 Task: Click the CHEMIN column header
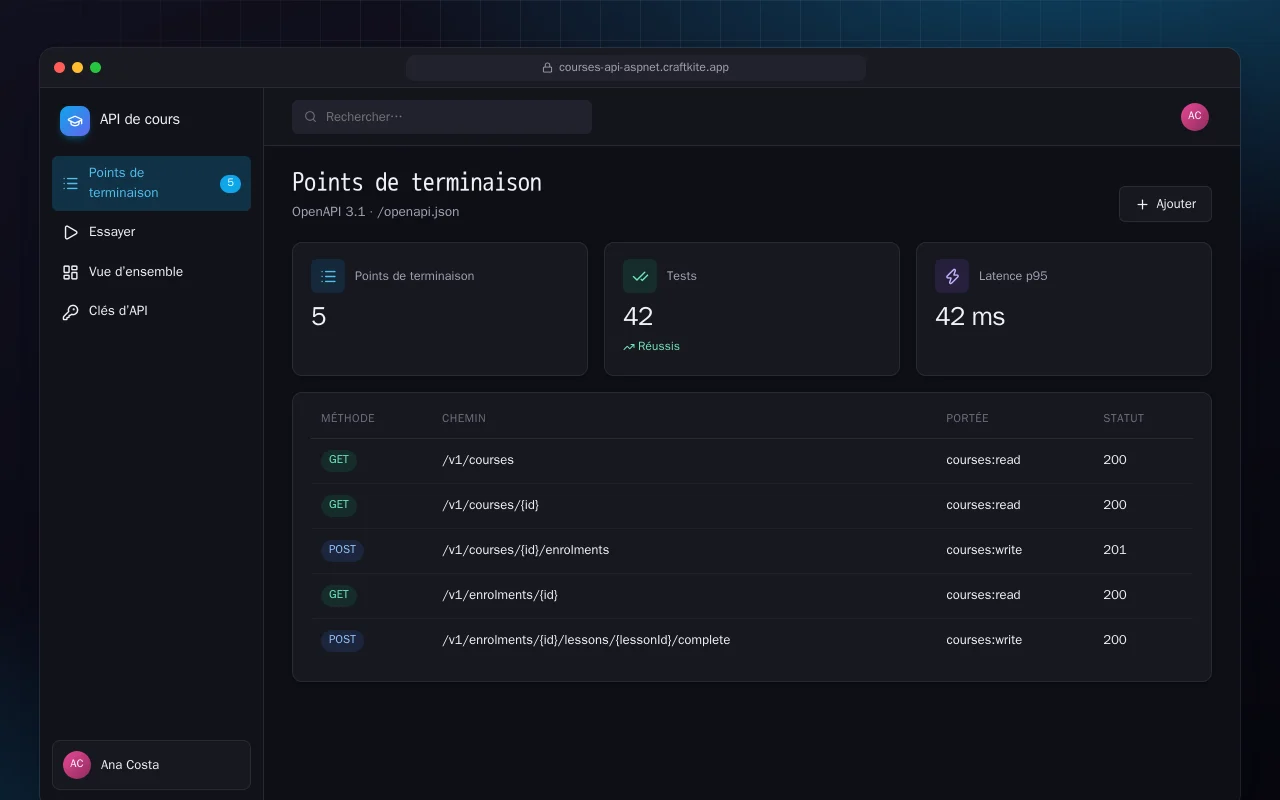464,418
